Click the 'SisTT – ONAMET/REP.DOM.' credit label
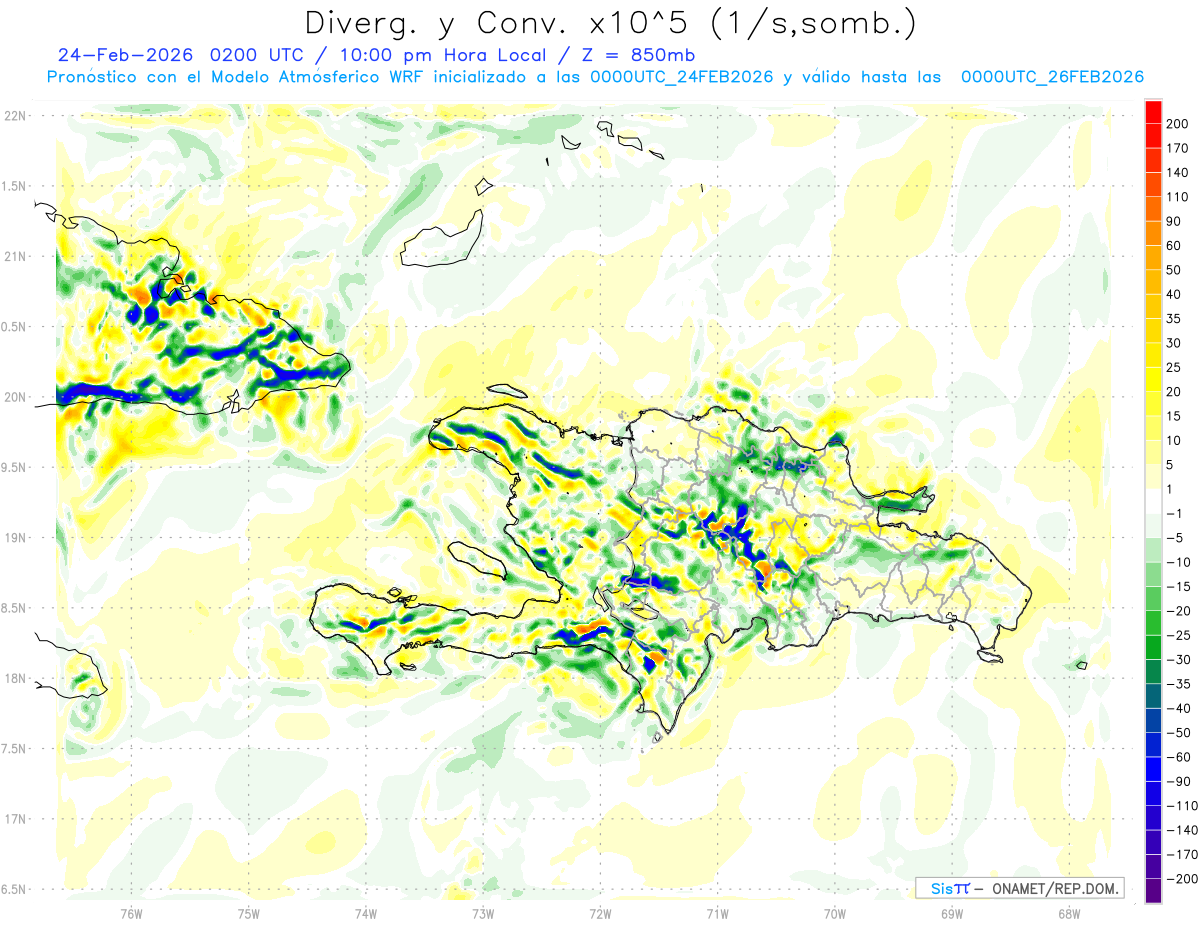 coord(1019,888)
